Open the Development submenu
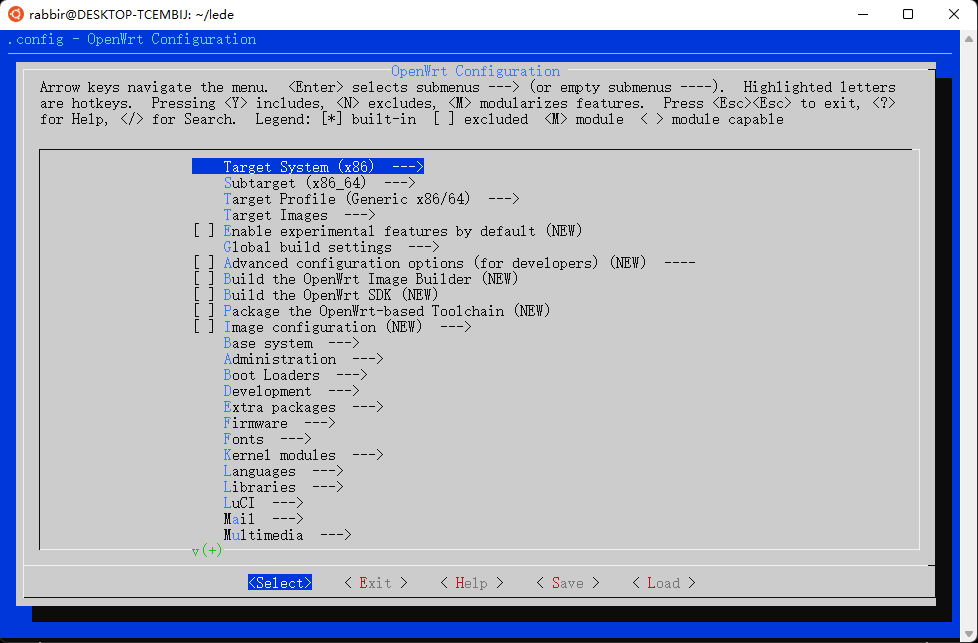Image resolution: width=978 pixels, height=643 pixels. coord(291,391)
